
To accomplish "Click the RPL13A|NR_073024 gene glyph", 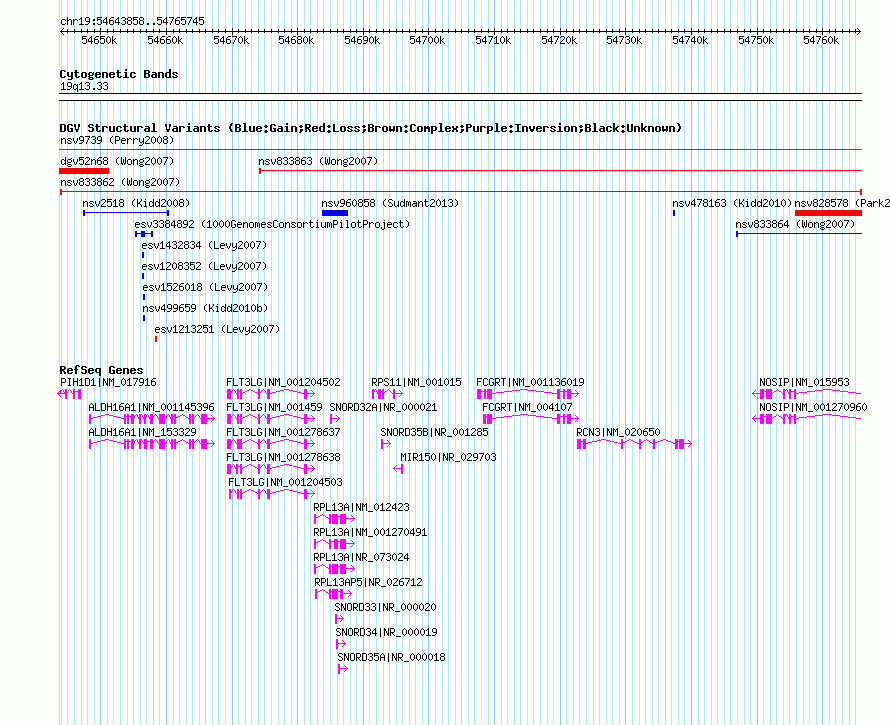I will tap(335, 569).
